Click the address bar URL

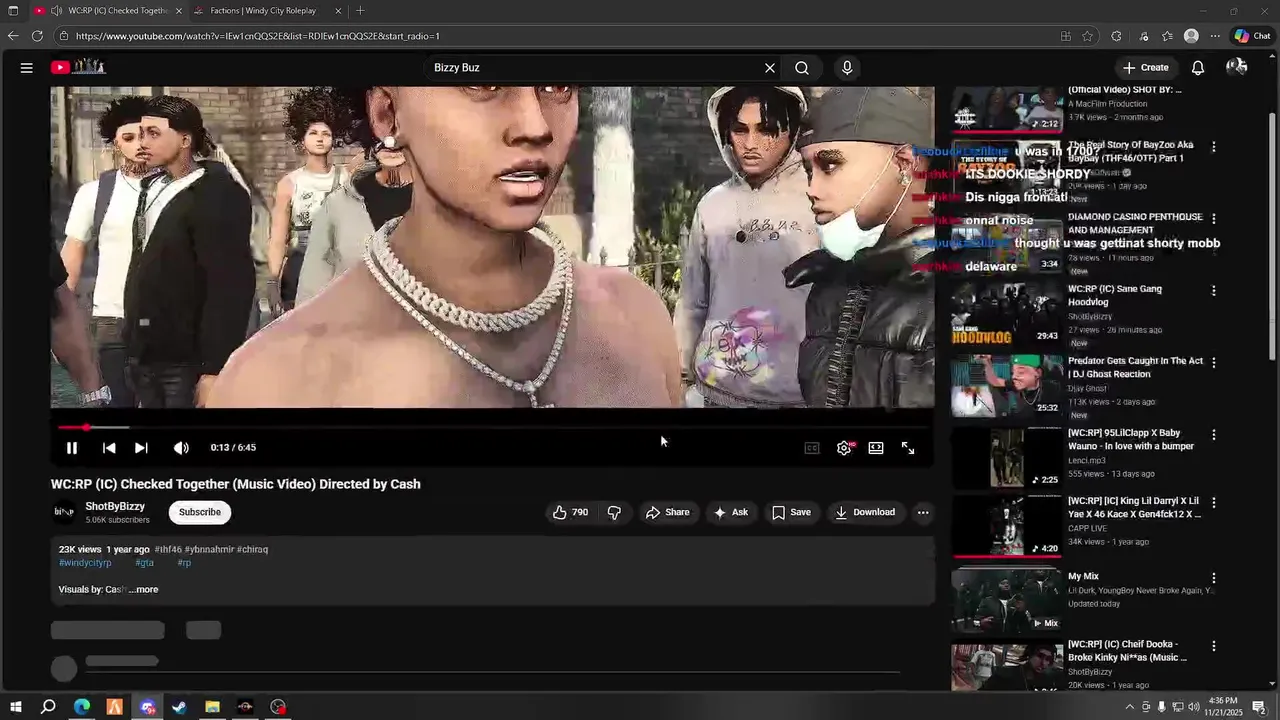click(258, 36)
